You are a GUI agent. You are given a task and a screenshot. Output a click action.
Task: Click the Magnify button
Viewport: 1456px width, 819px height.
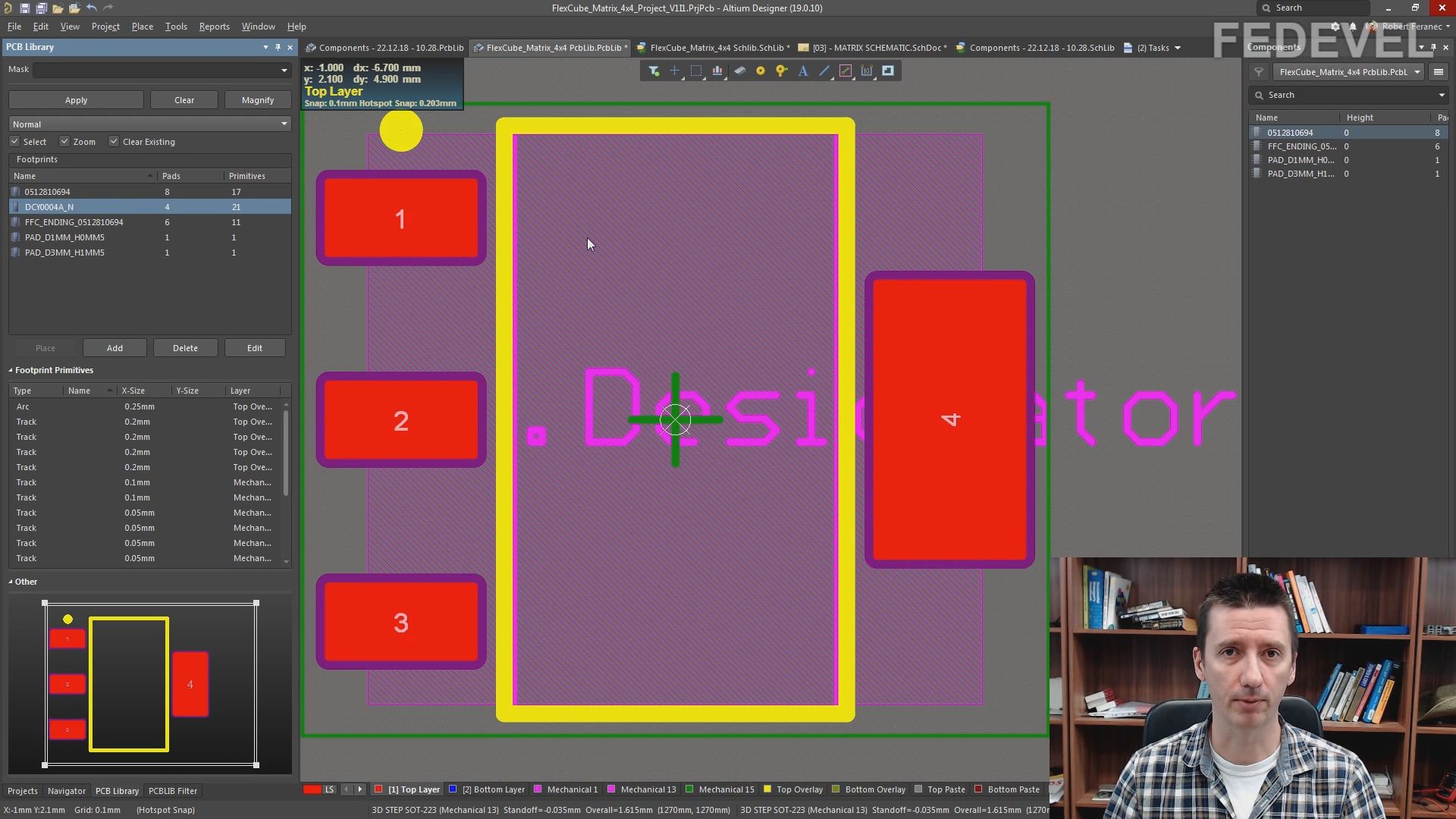[x=258, y=100]
